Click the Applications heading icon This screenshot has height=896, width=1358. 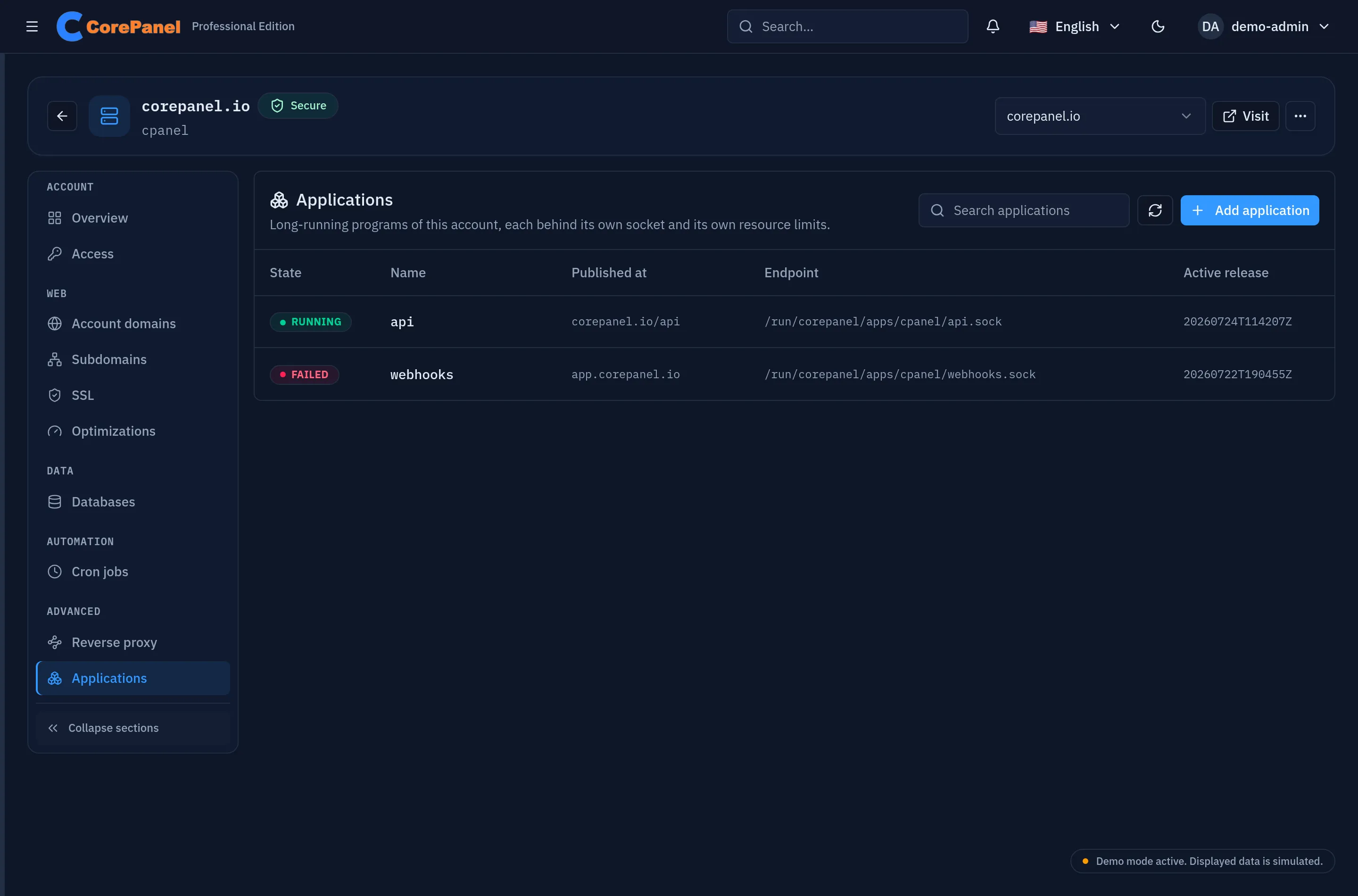pyautogui.click(x=279, y=200)
